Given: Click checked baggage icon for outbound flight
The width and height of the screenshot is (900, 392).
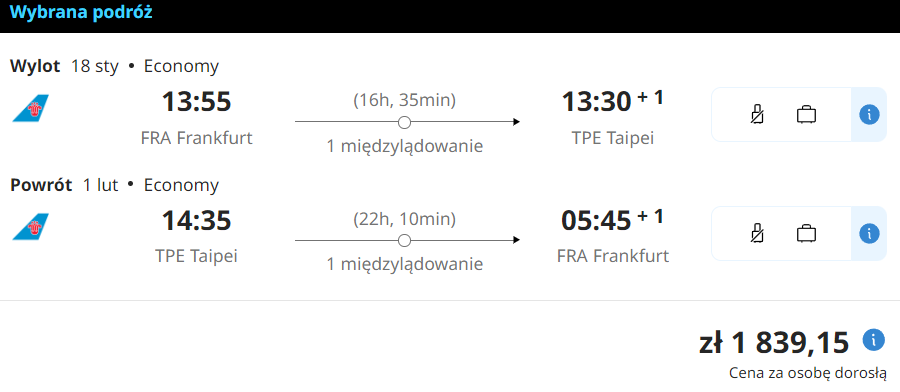Looking at the screenshot, I should click(806, 114).
